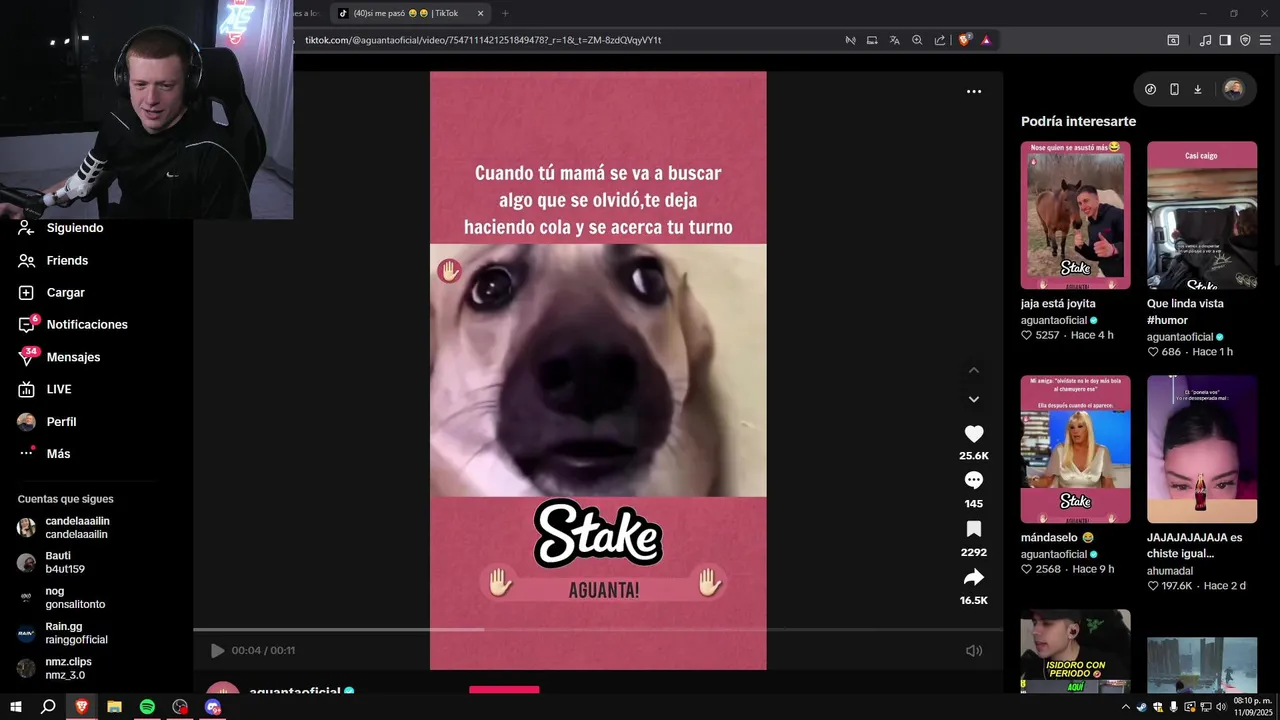Image resolution: width=1280 pixels, height=720 pixels.
Task: Open Brave Rewards triangle icon
Action: tap(986, 40)
